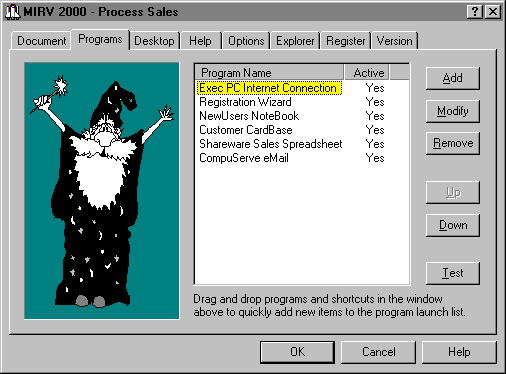506x374 pixels.
Task: Show the Version tab
Action: 394,41
